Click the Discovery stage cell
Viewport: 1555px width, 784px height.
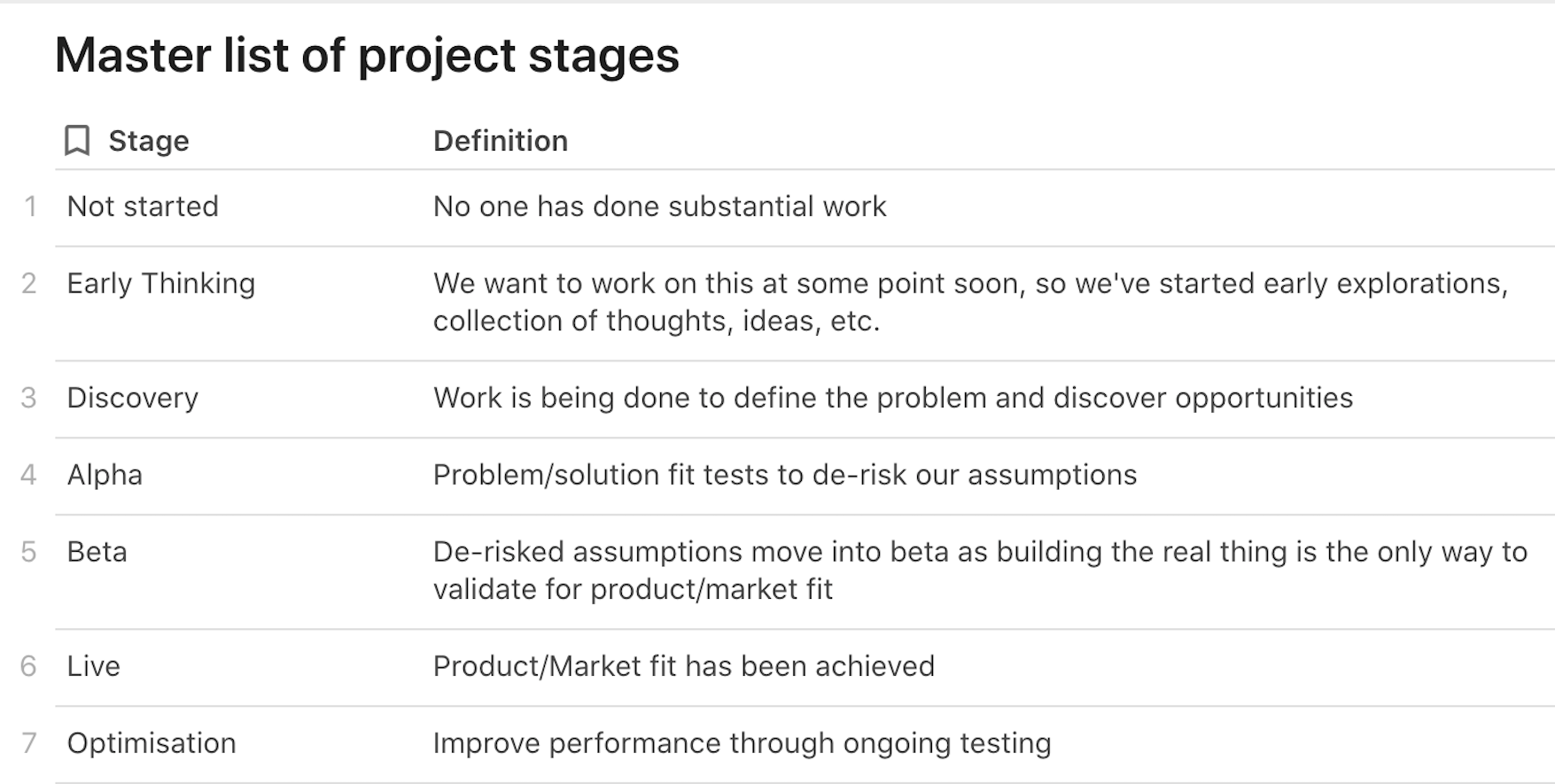point(133,398)
